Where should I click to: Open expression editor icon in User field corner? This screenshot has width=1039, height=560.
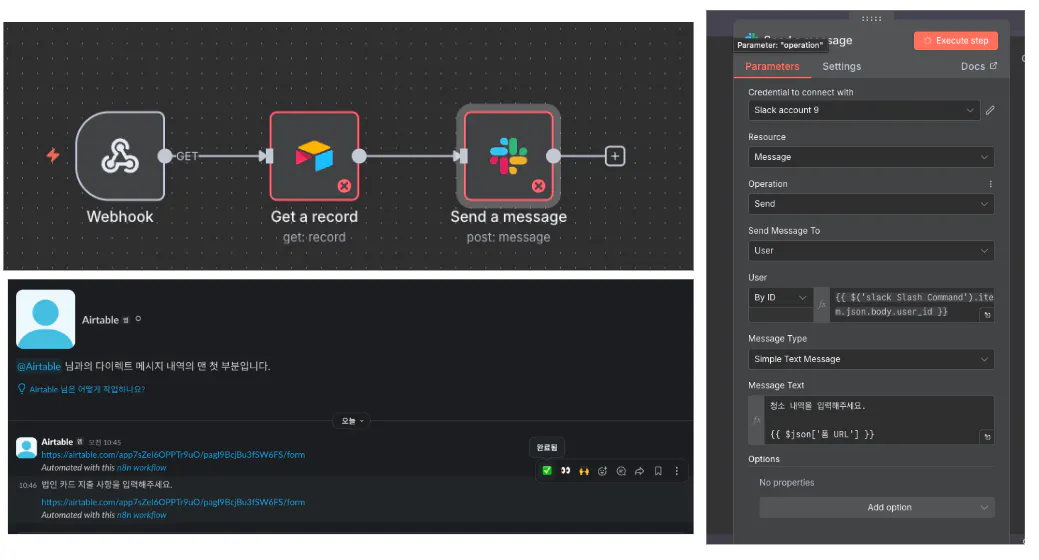pyautogui.click(x=987, y=315)
